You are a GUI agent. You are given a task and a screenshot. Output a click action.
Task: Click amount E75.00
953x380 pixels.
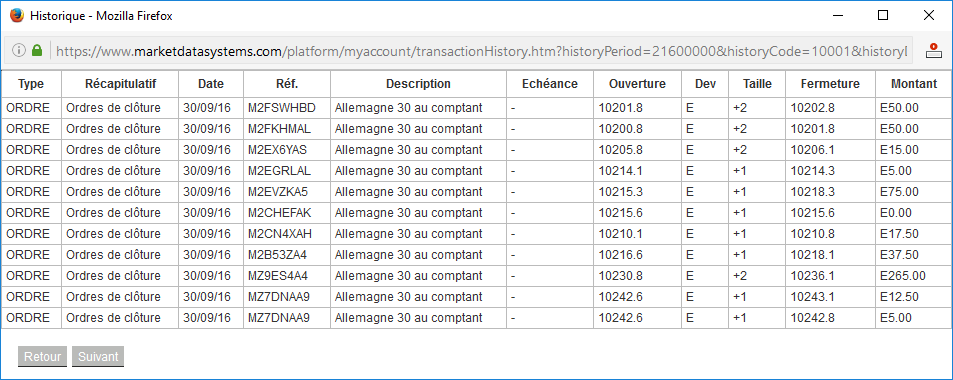pos(900,192)
